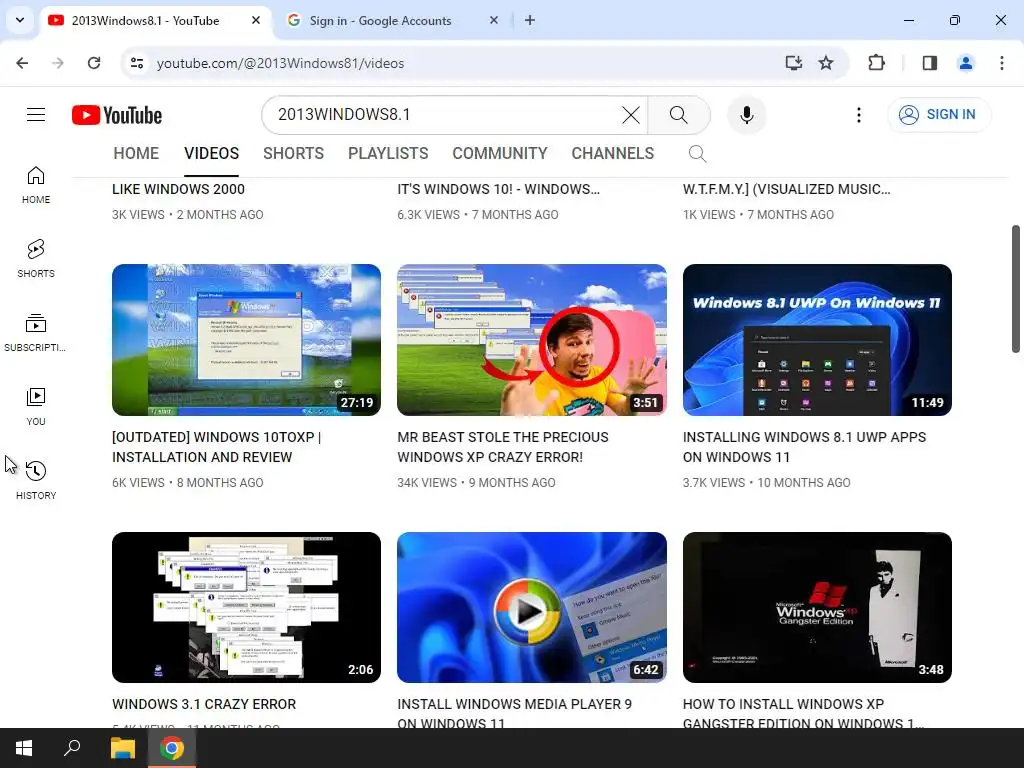This screenshot has width=1024, height=768.
Task: Open 'IT'S WINDOWS 10! - WINDOWS...' title link
Action: coord(498,189)
